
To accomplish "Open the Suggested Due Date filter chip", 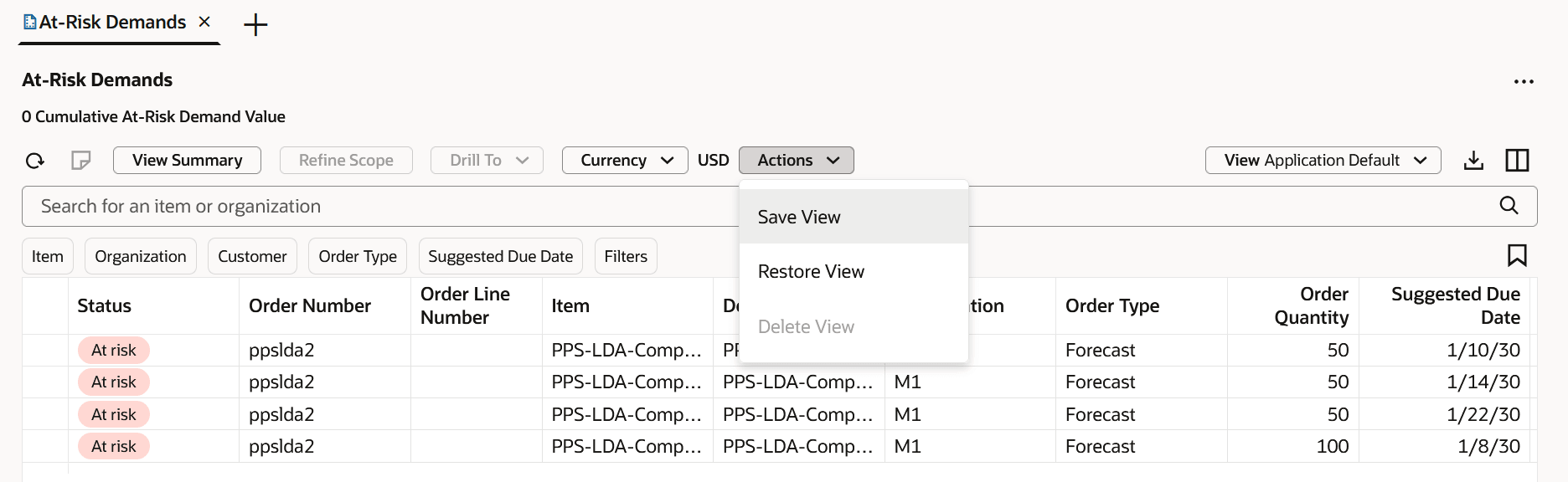I will [x=500, y=257].
